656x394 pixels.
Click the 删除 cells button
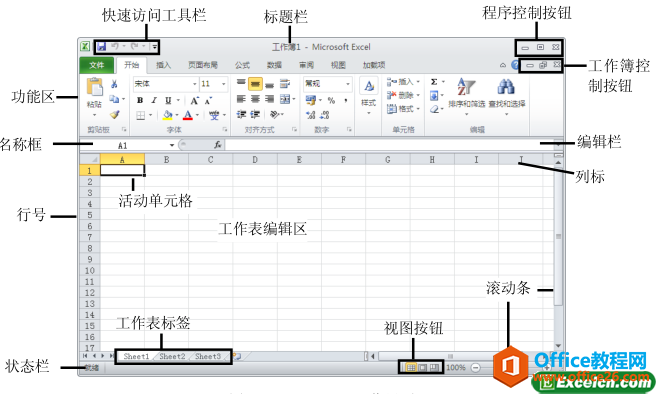tap(403, 95)
